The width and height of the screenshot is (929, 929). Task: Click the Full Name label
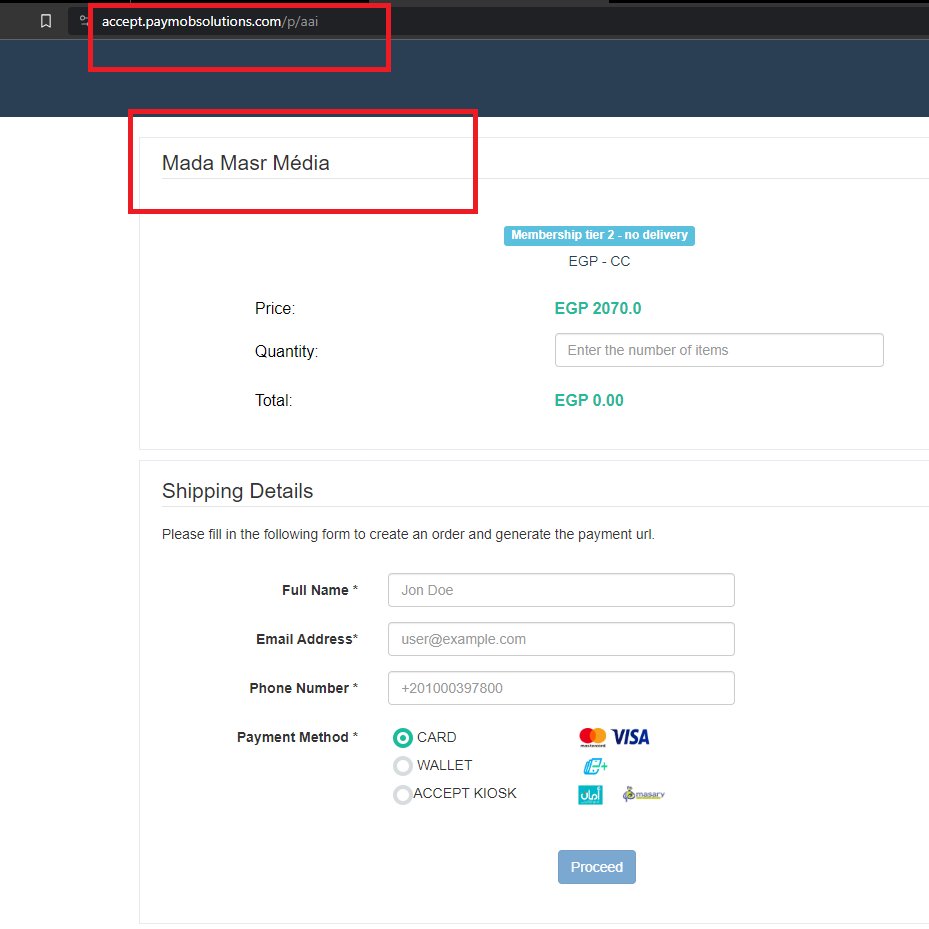[x=319, y=590]
